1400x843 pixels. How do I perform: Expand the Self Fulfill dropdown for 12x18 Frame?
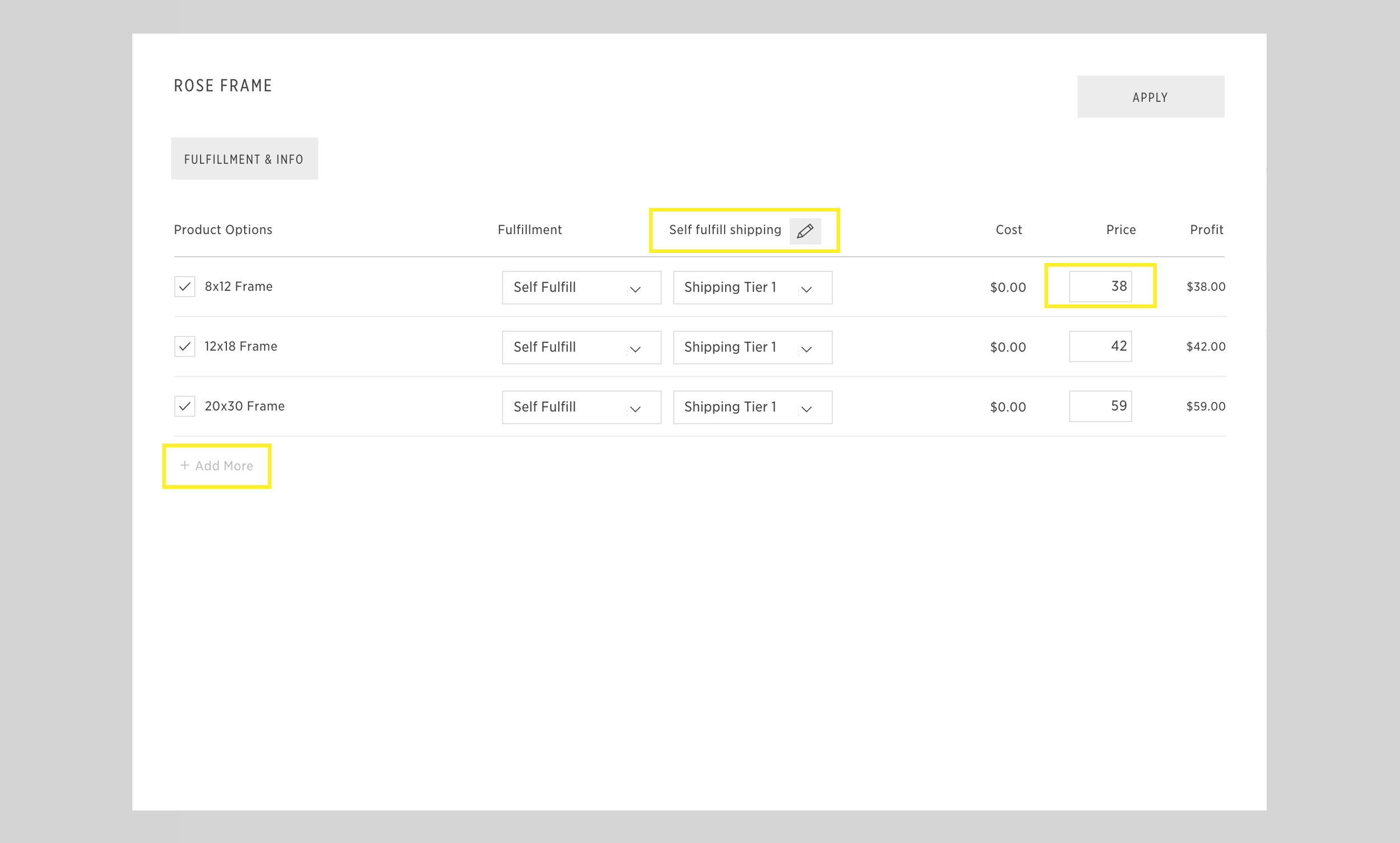581,347
